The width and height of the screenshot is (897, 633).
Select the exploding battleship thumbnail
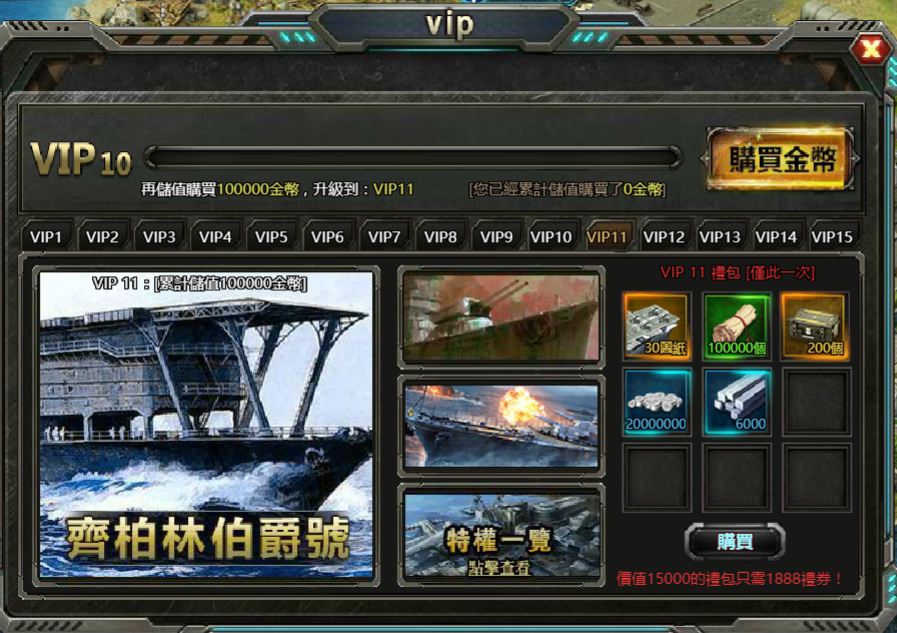tap(501, 426)
